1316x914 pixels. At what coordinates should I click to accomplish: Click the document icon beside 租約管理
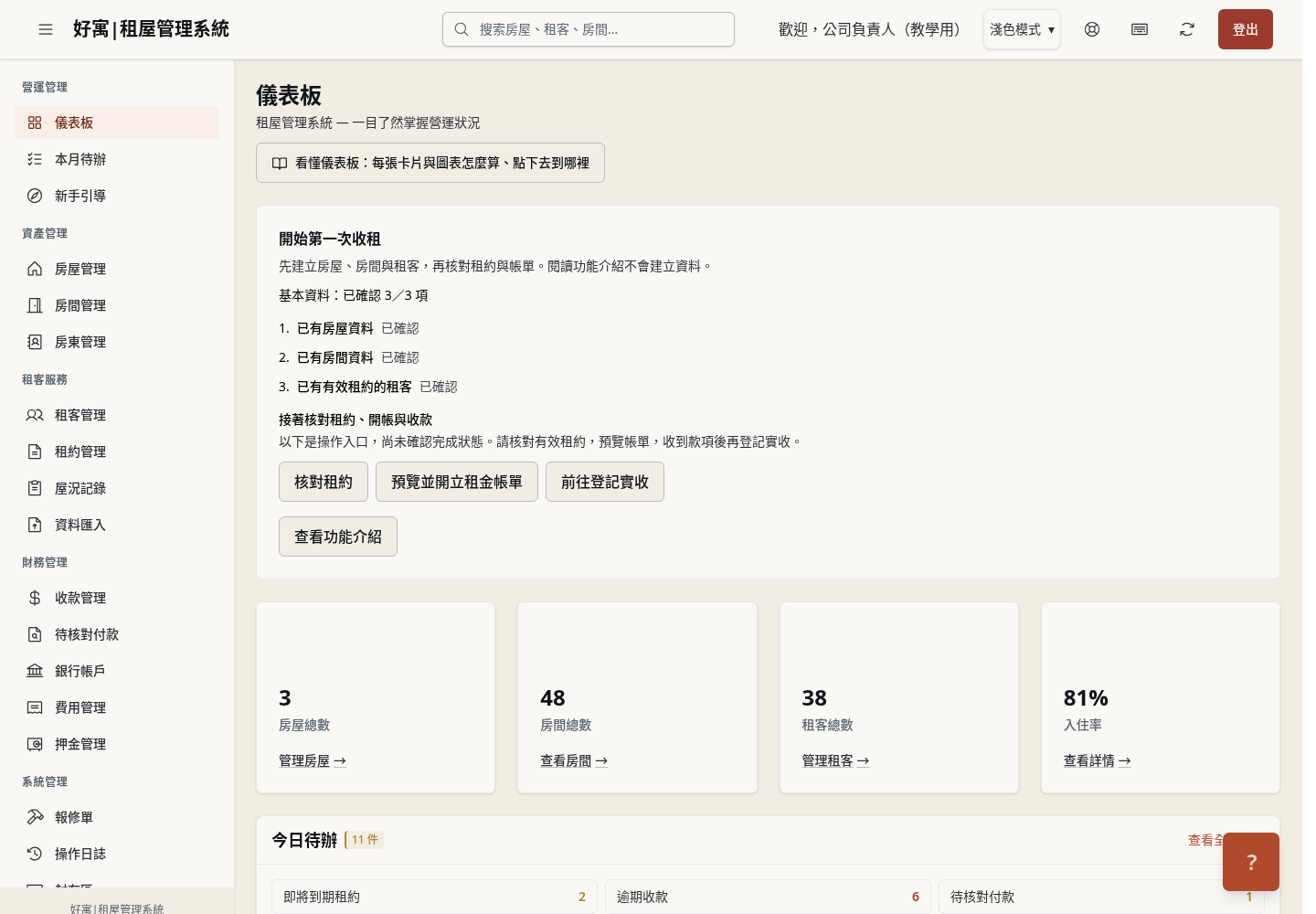(35, 452)
